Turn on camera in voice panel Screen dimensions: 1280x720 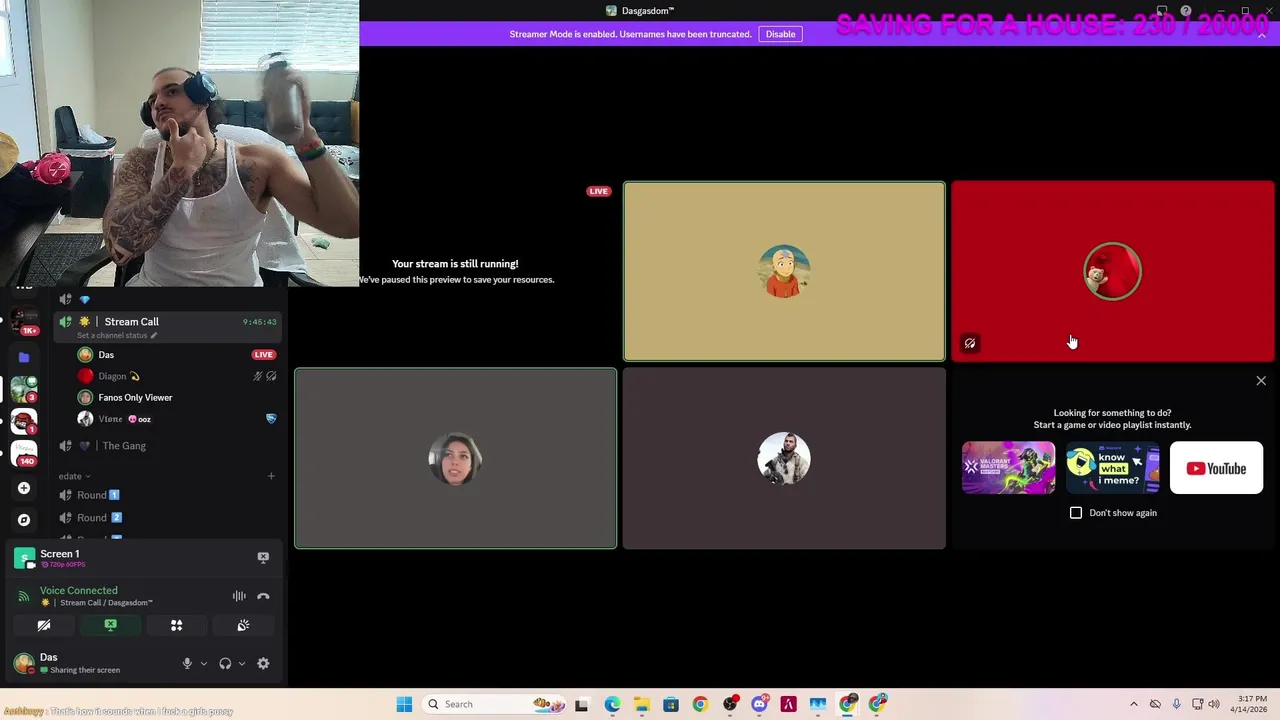(x=44, y=626)
